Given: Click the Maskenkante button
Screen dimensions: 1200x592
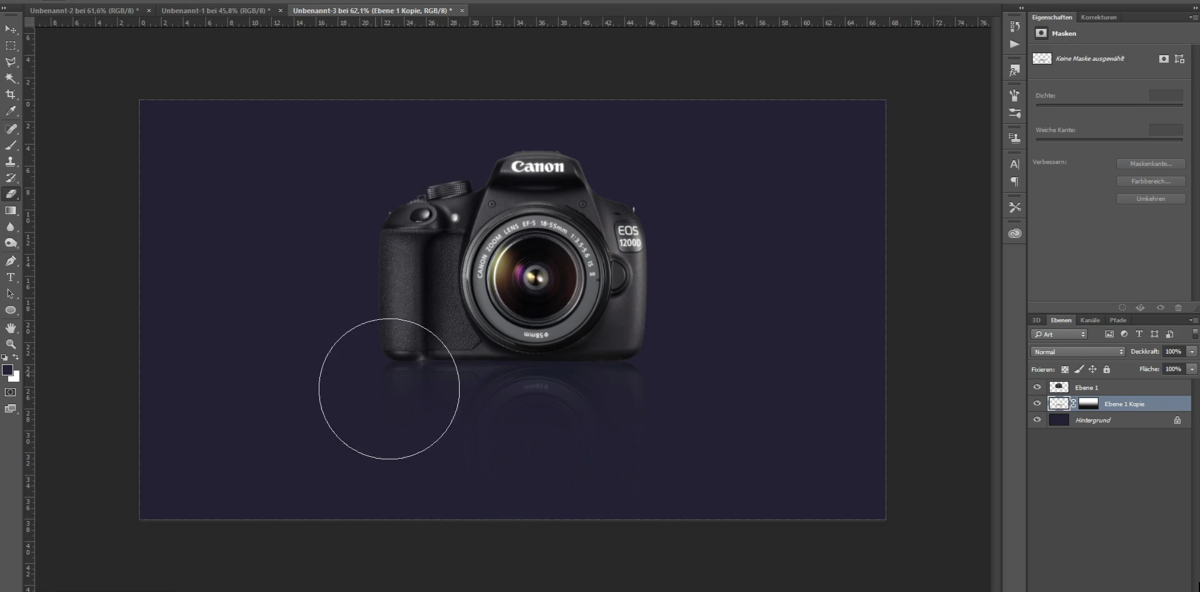Looking at the screenshot, I should 1151,166.
